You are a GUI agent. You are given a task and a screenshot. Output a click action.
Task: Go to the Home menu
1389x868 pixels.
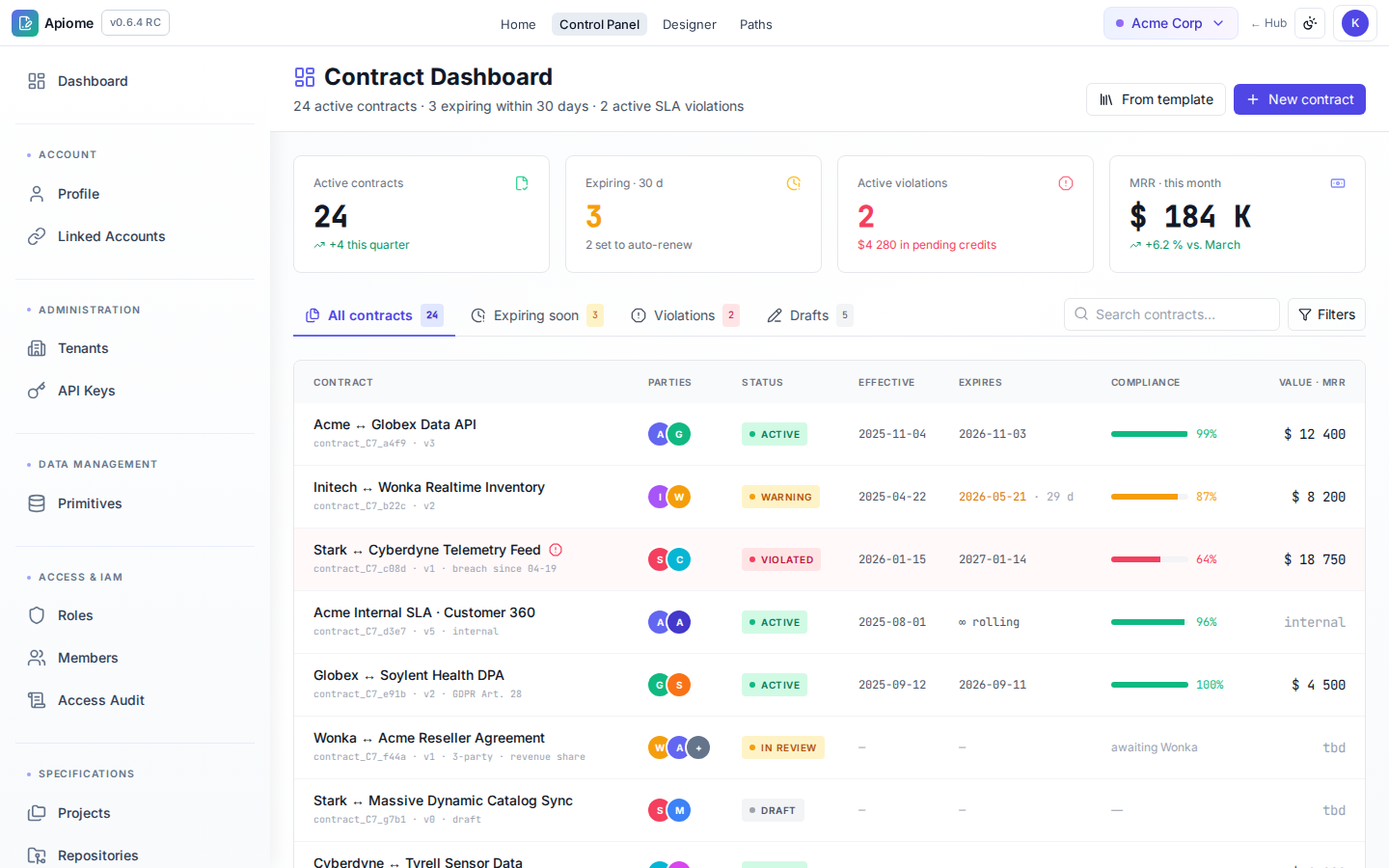(x=518, y=24)
